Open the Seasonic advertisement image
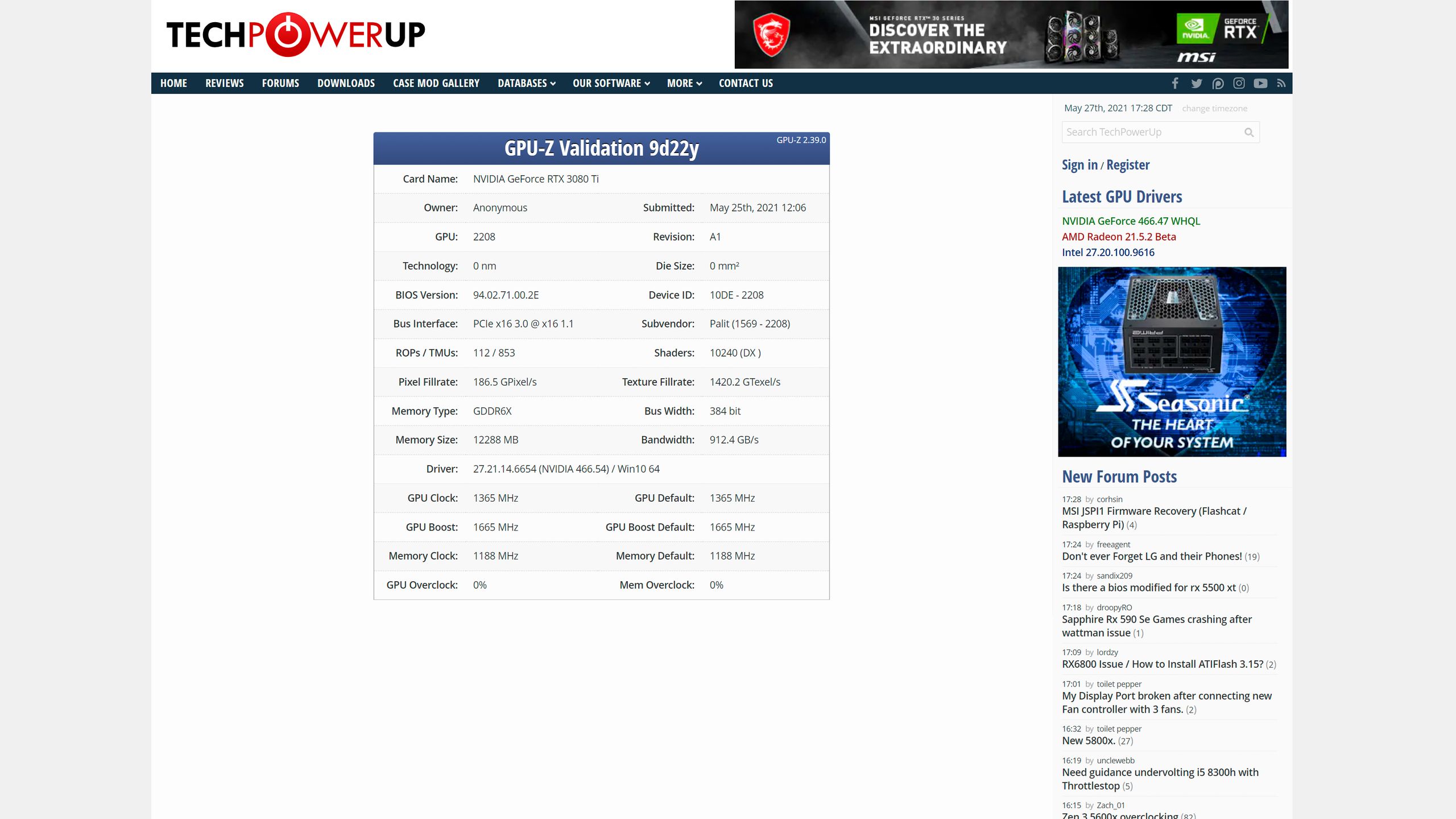 click(1172, 362)
